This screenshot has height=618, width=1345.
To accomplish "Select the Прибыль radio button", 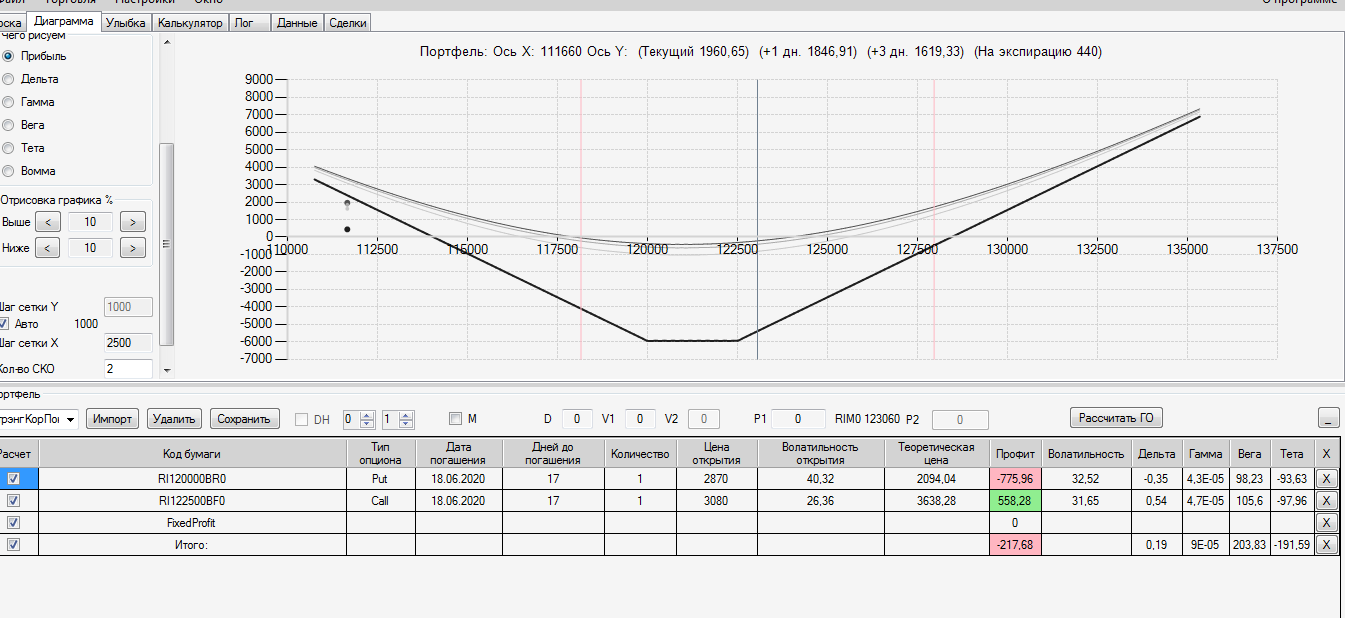I will pyautogui.click(x=8, y=56).
